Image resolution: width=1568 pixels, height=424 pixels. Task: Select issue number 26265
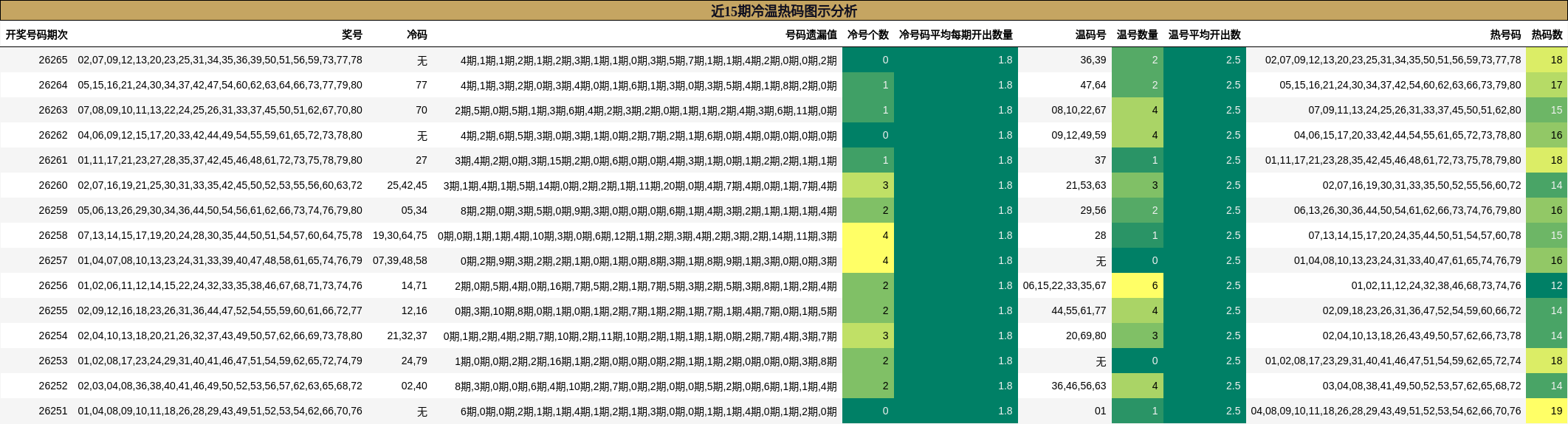(53, 60)
